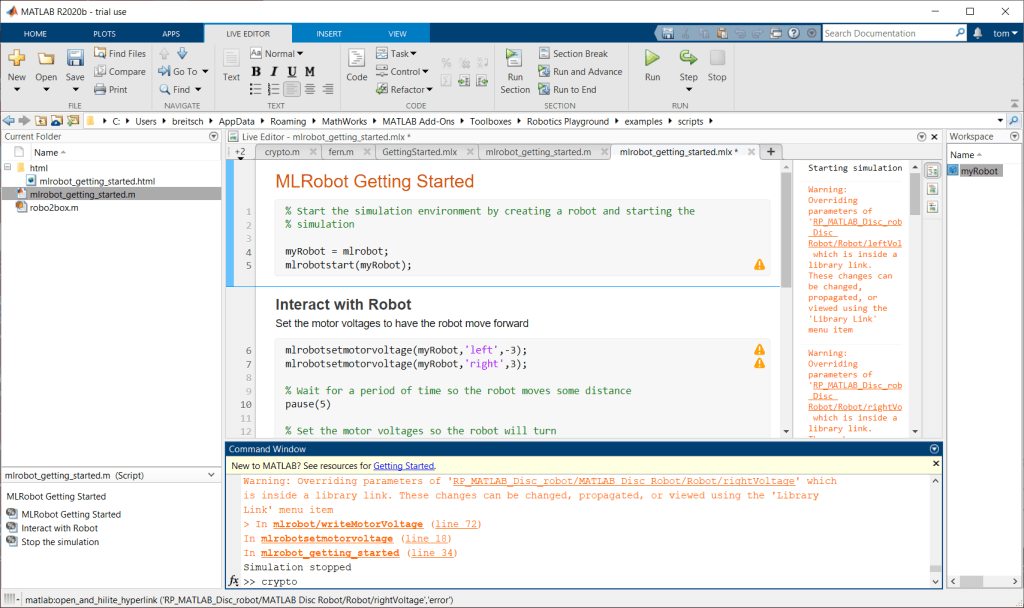Insert a Section Break
Image resolution: width=1024 pixels, height=608 pixels.
click(x=571, y=54)
